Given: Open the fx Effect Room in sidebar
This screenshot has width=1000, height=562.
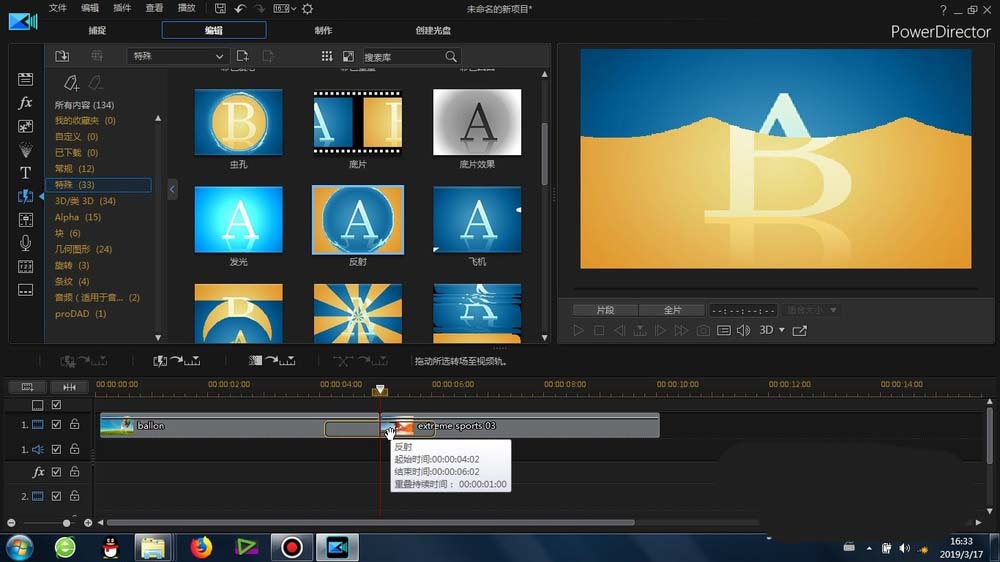Looking at the screenshot, I should click(25, 103).
